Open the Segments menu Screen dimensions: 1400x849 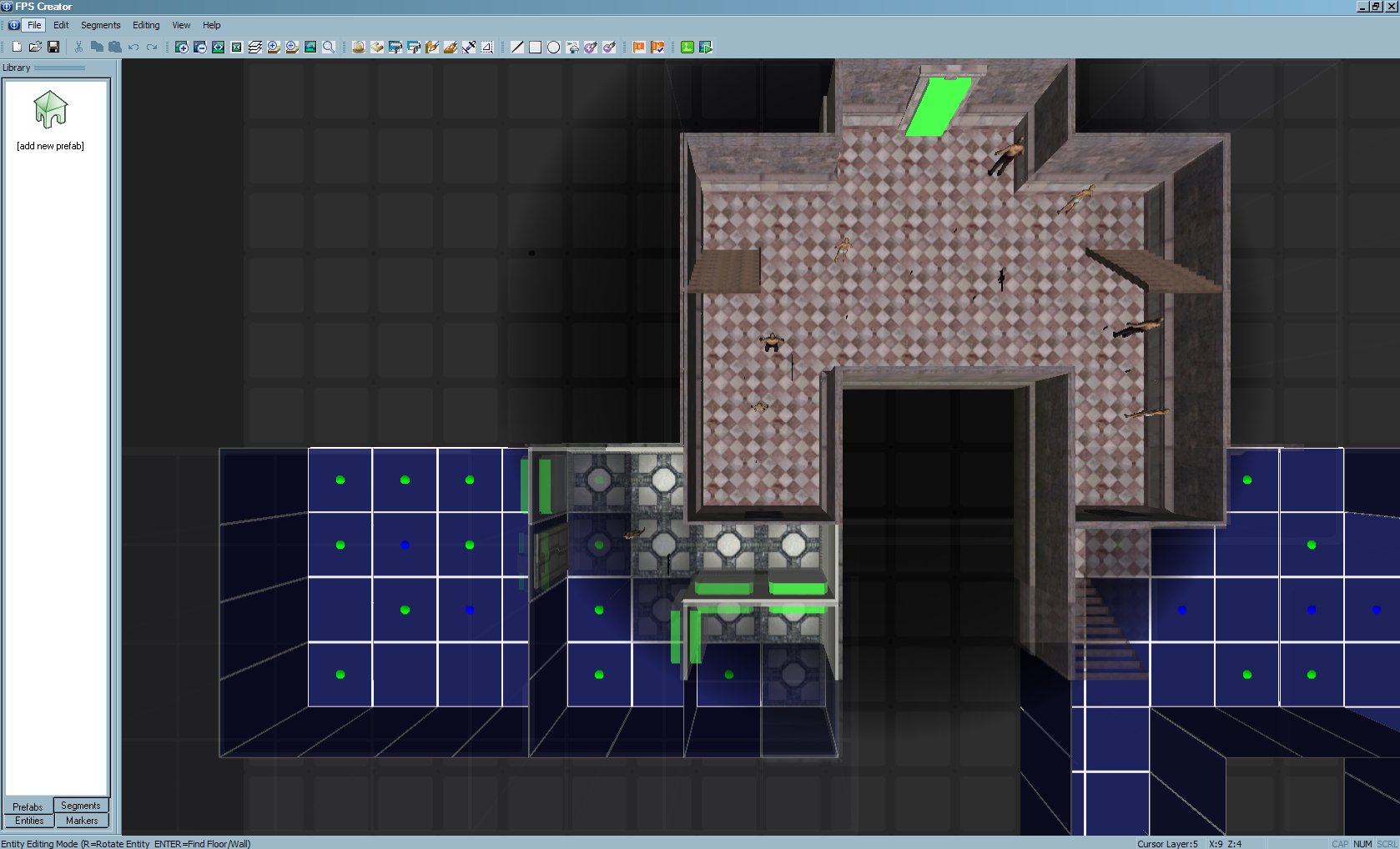[101, 25]
